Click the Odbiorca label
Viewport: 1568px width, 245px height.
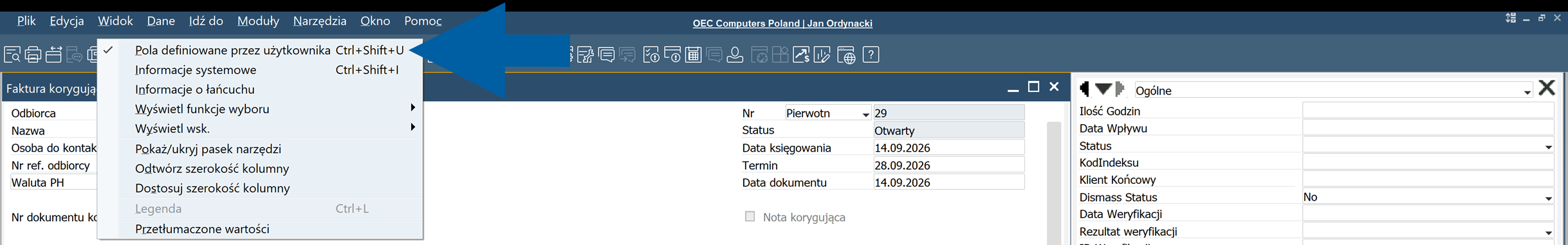[33, 113]
